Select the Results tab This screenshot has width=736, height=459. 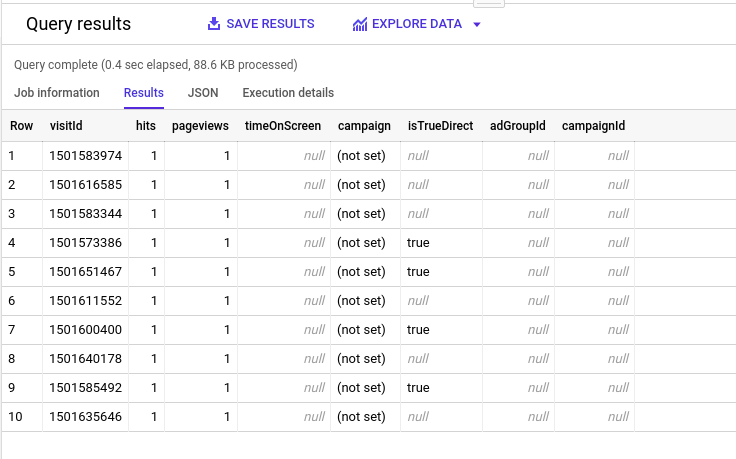[x=144, y=93]
